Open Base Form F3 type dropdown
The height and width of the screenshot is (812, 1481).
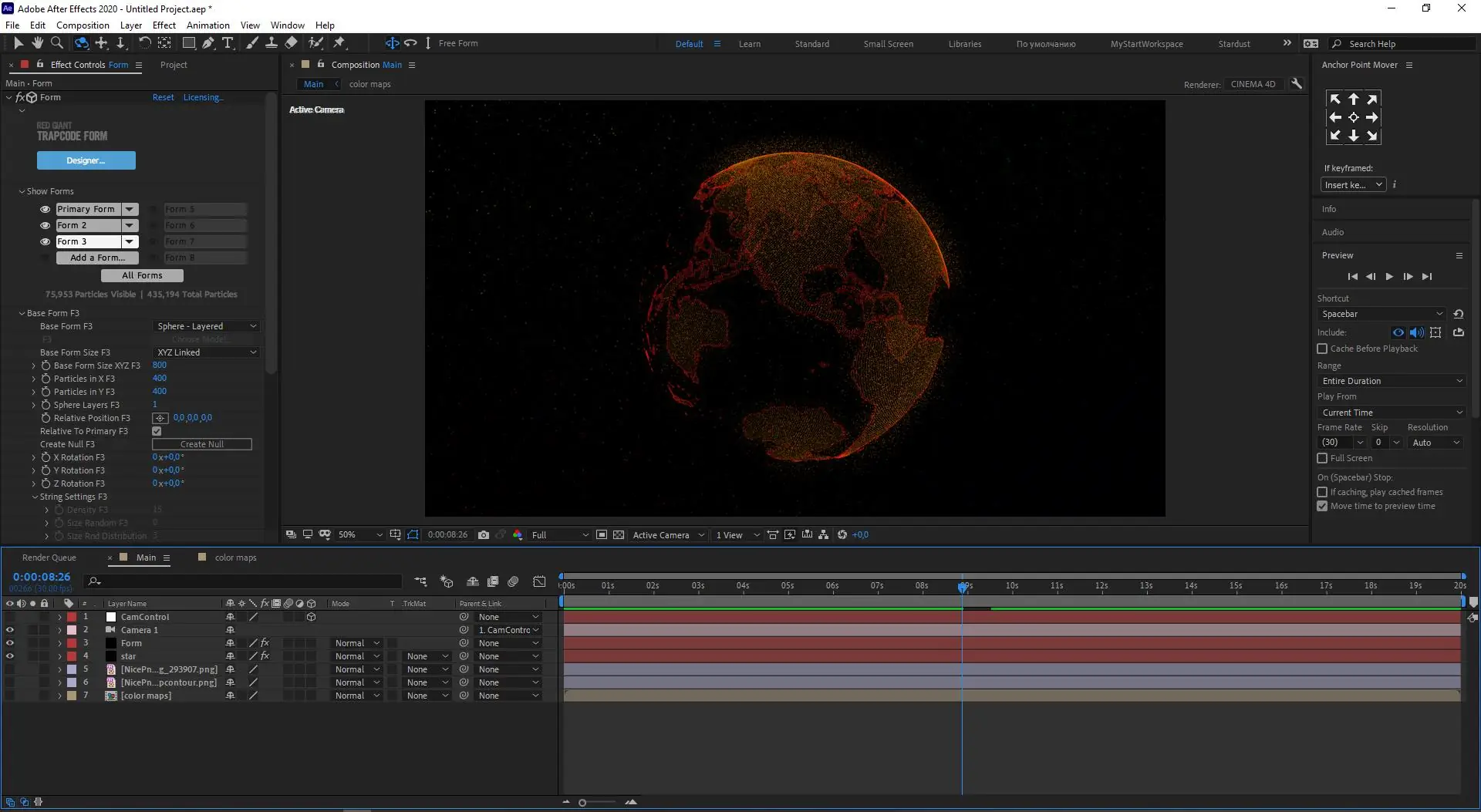pyautogui.click(x=206, y=327)
